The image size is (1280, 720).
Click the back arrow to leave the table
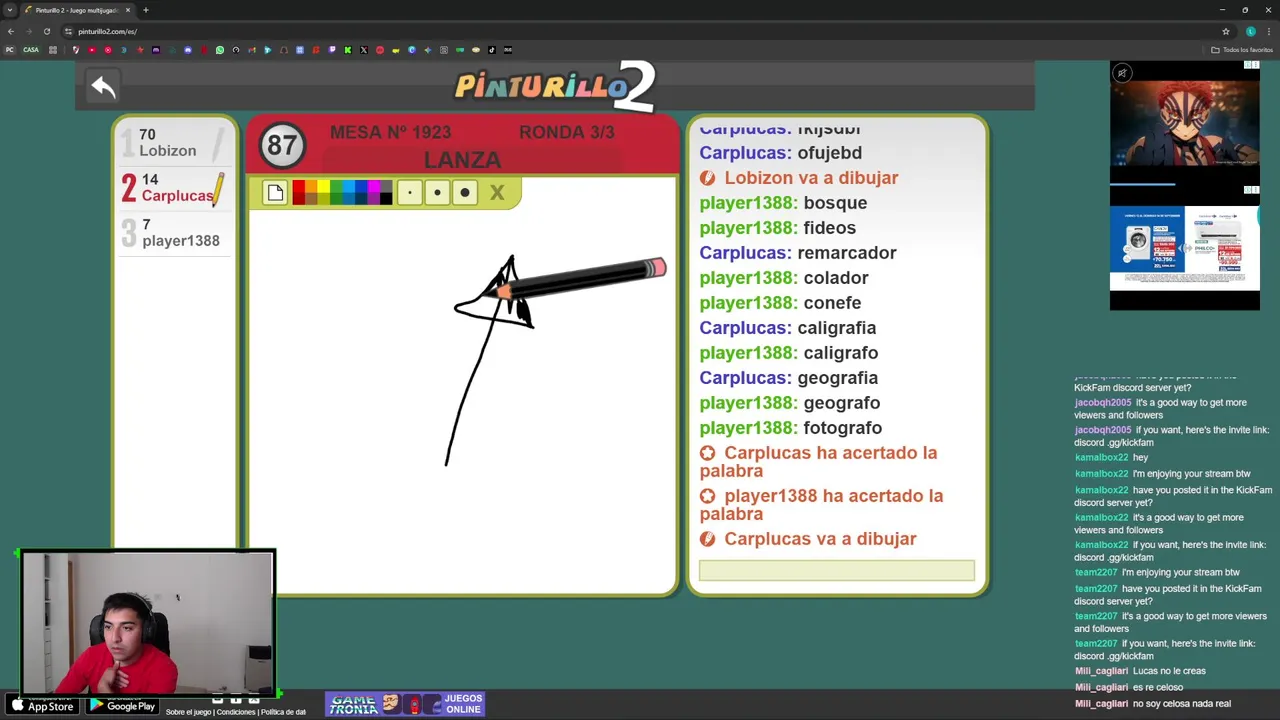pos(103,87)
